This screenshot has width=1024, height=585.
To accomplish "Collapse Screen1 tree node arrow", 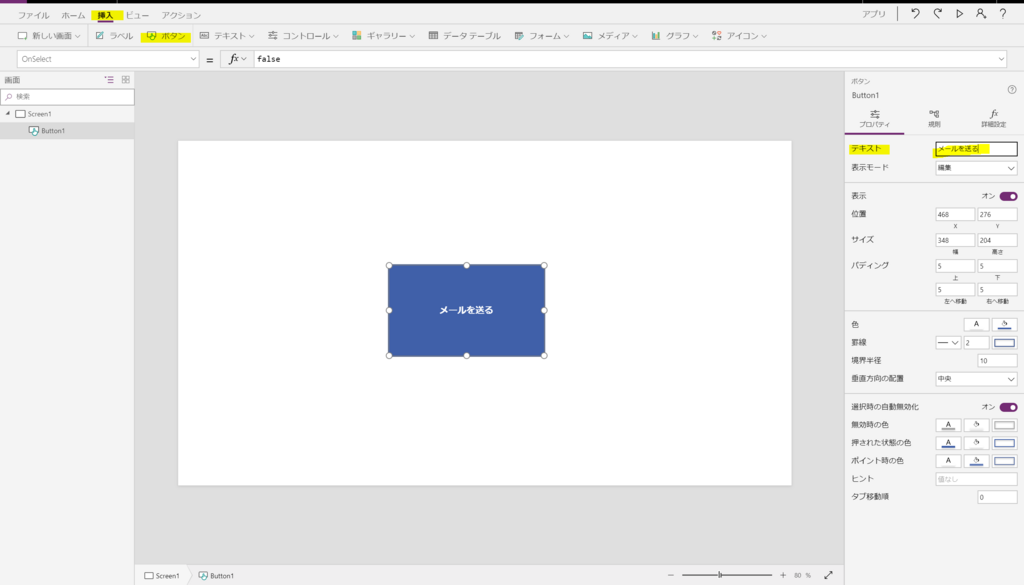I will [x=8, y=114].
